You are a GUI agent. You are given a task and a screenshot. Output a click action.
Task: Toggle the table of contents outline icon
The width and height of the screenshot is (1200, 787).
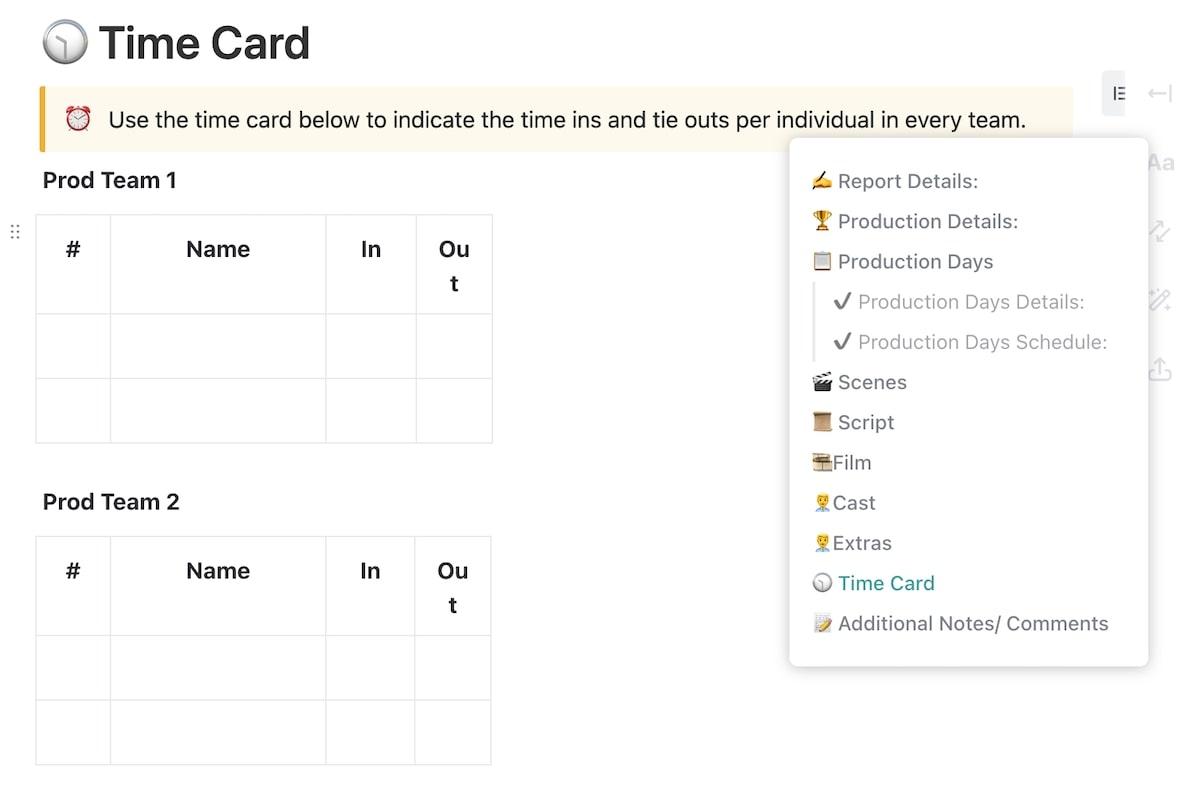click(x=1119, y=93)
